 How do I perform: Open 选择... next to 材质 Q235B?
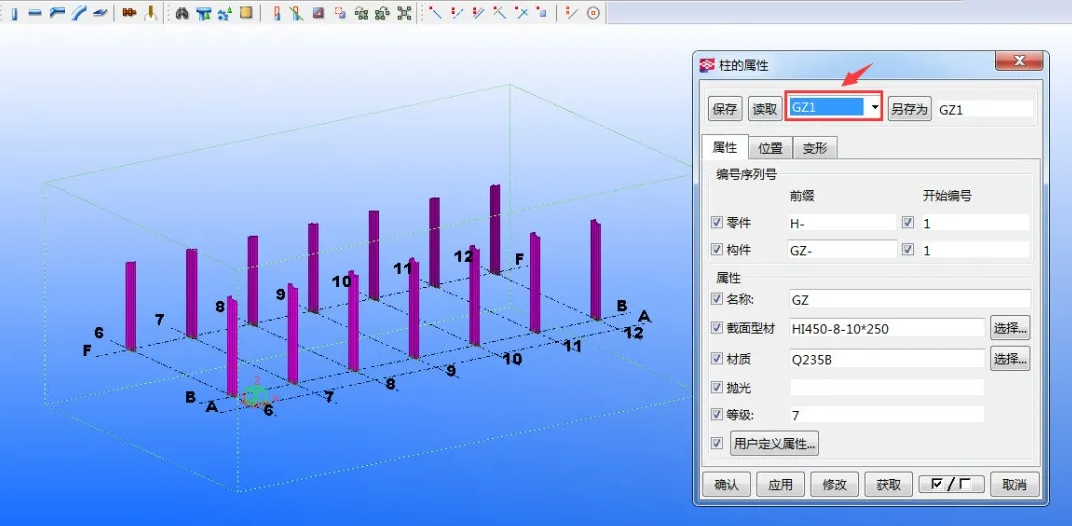[x=1010, y=358]
